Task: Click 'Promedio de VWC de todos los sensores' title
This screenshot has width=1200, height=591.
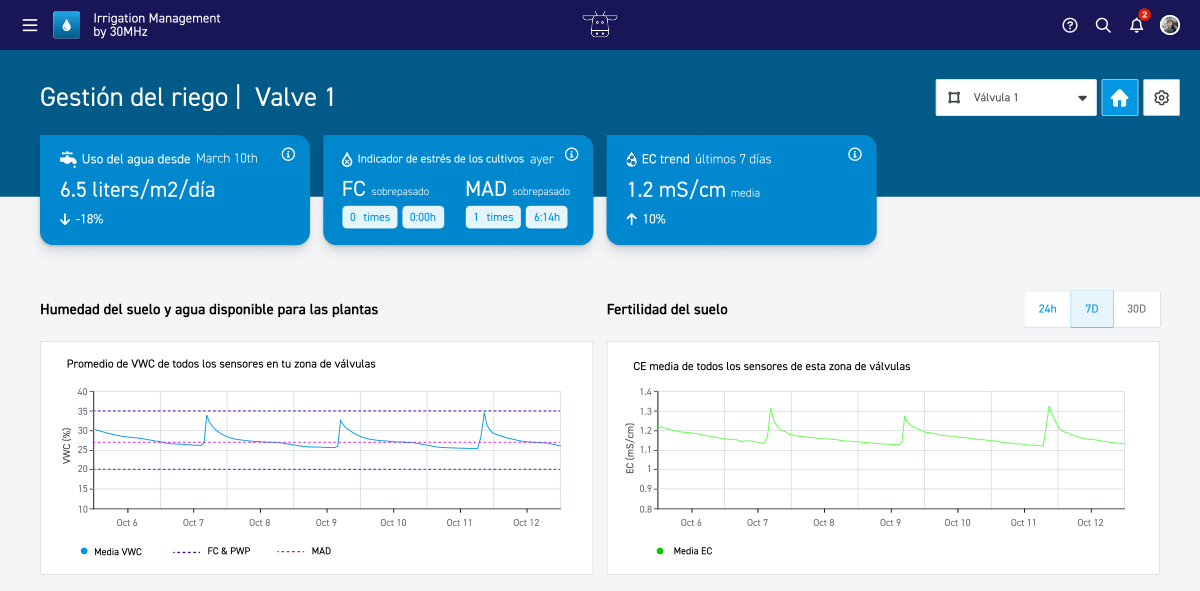Action: pos(221,364)
